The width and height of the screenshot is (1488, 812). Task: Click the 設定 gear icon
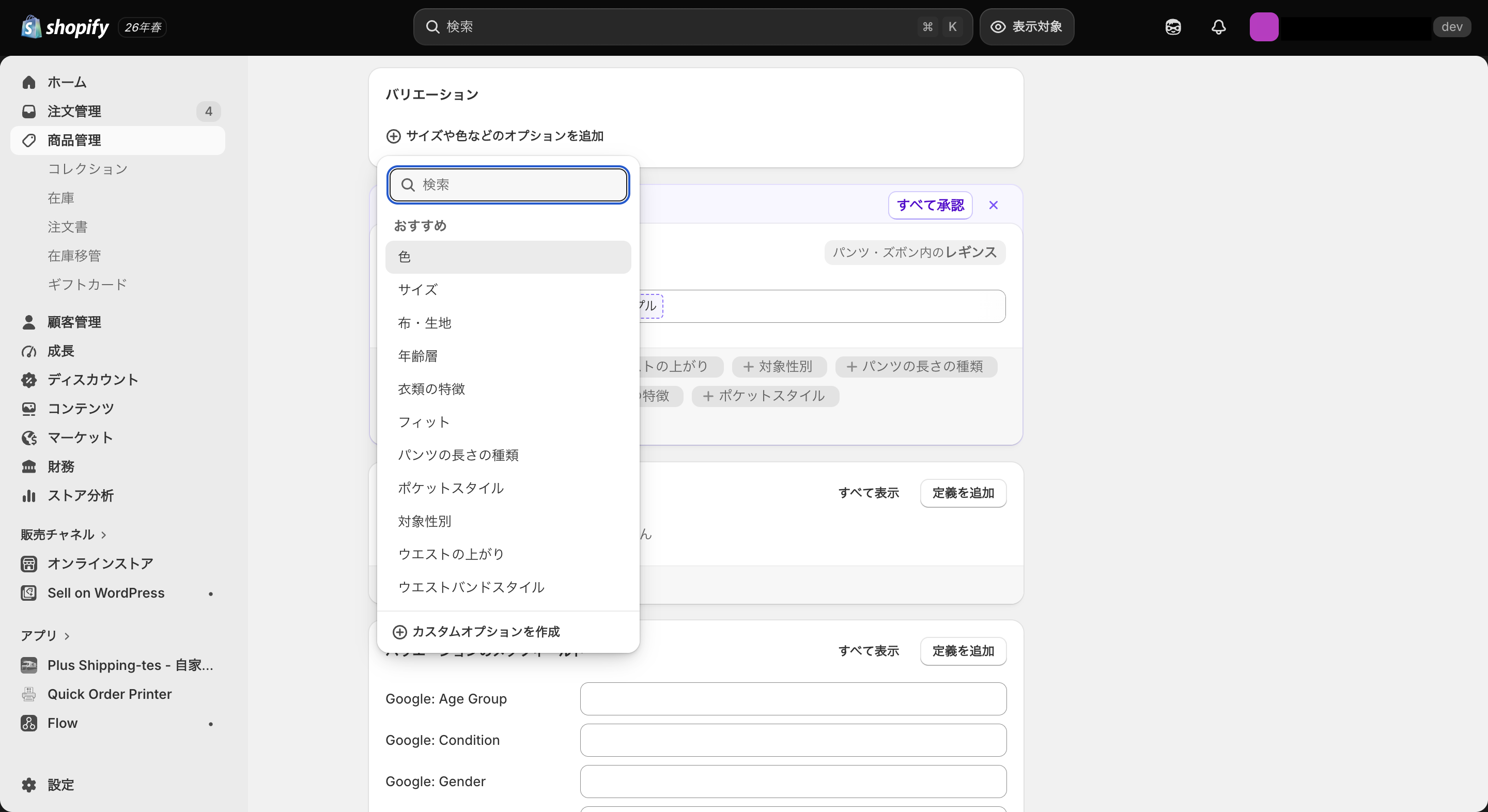[x=29, y=784]
